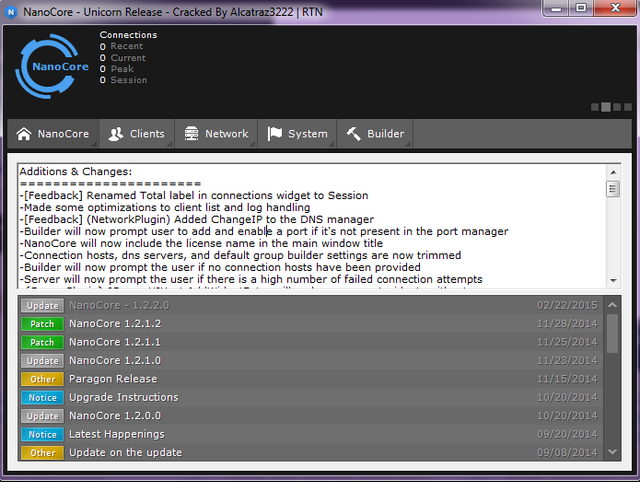Click the date 11/25/2014
Viewport: 640px width, 482px height.
pyautogui.click(x=567, y=342)
